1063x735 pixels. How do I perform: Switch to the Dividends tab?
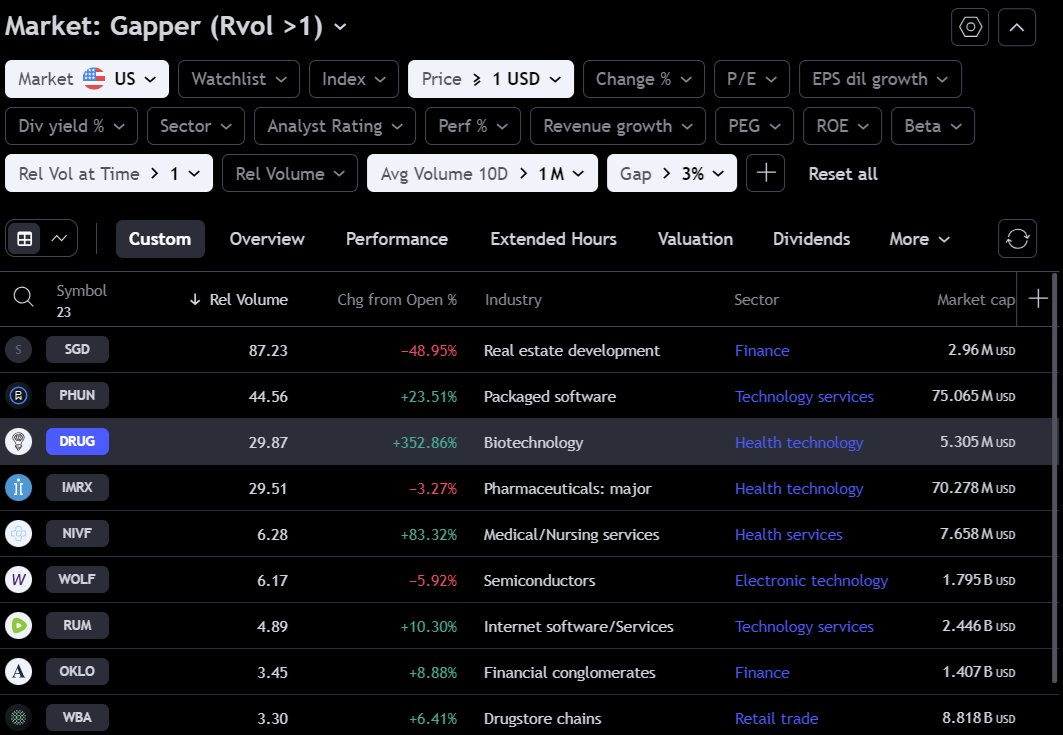point(811,239)
